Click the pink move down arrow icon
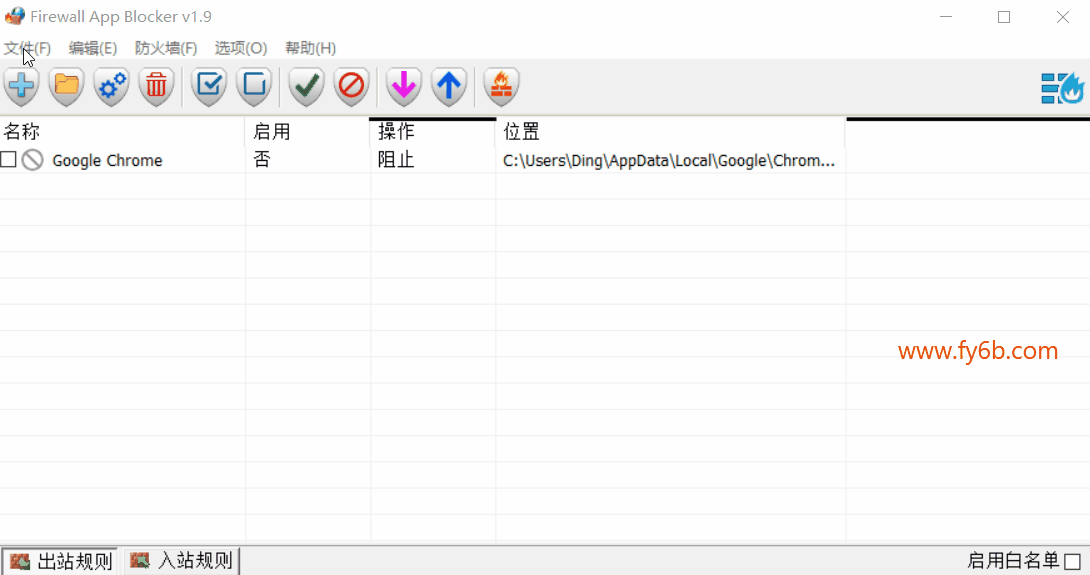The width and height of the screenshot is (1090, 575). click(404, 86)
